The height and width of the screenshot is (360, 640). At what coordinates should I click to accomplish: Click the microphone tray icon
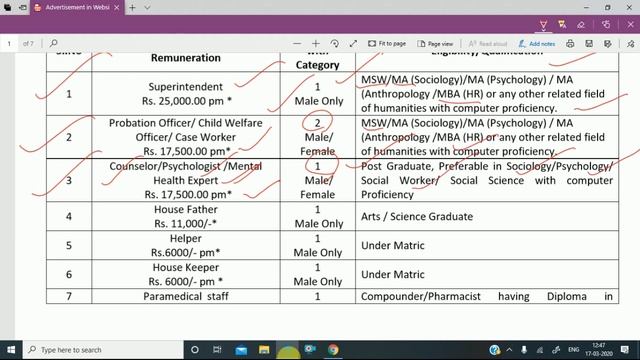(x=524, y=350)
